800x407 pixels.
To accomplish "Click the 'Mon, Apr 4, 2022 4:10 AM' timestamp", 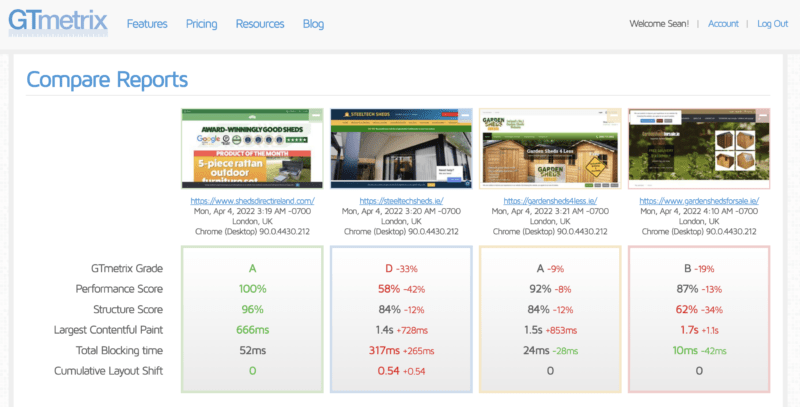I will [699, 211].
